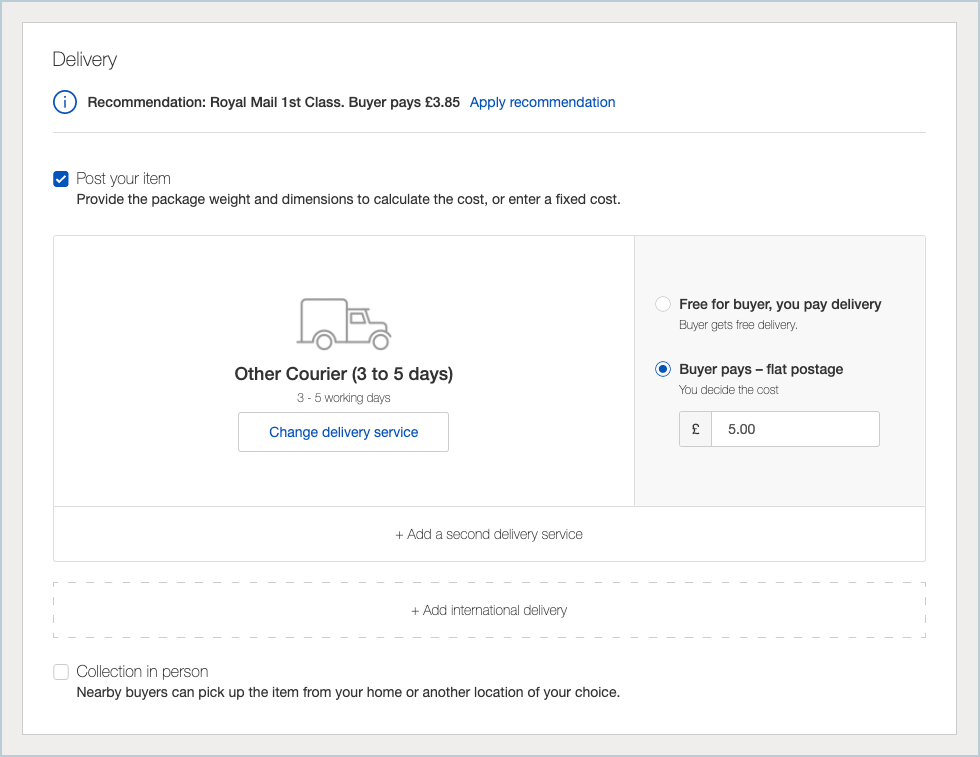Enable the Collection in person checkbox
This screenshot has width=980, height=757.
click(x=62, y=672)
